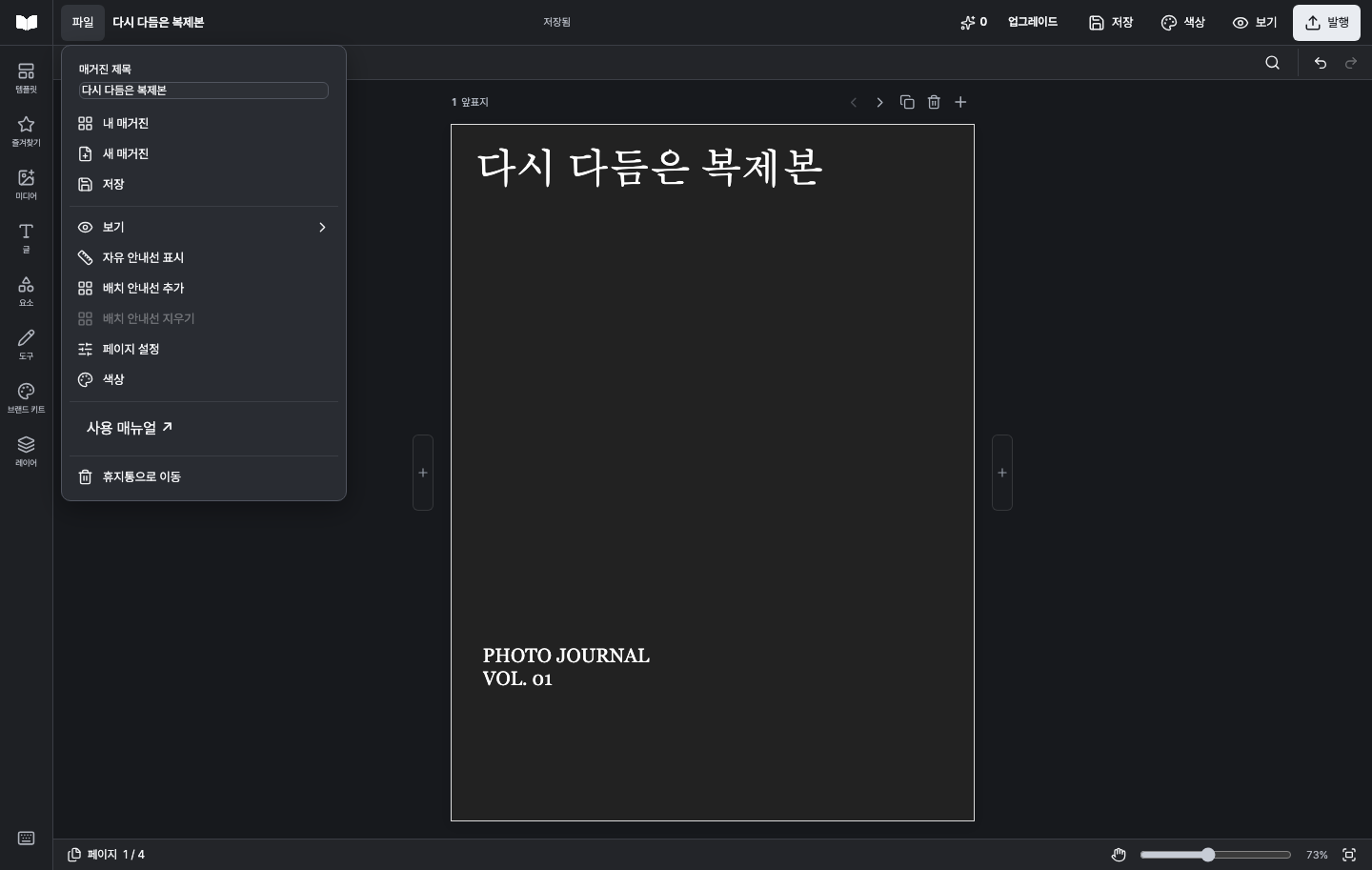Select the hand pan tool
This screenshot has height=870, width=1372.
(1119, 855)
